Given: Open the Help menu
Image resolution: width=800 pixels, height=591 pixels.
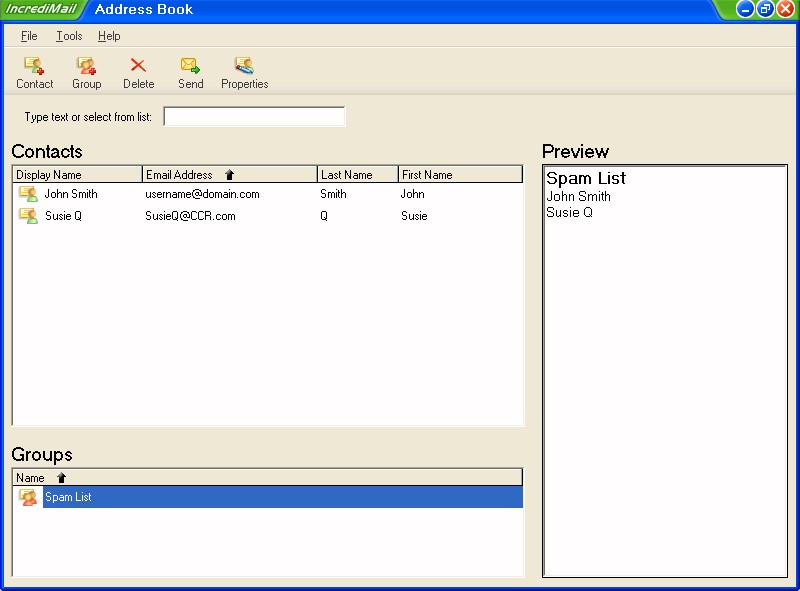Looking at the screenshot, I should point(109,36).
